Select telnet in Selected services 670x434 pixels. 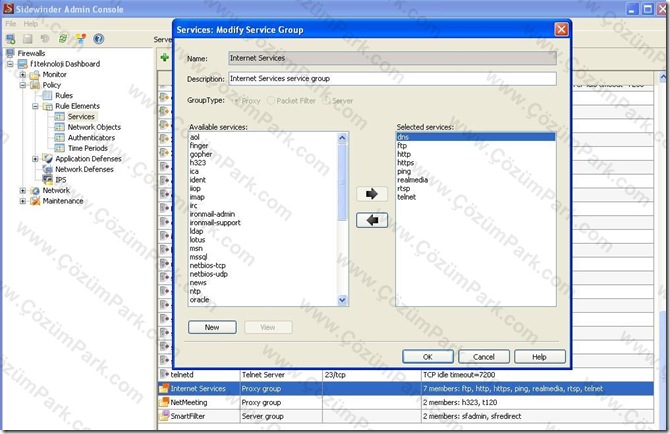coord(406,197)
